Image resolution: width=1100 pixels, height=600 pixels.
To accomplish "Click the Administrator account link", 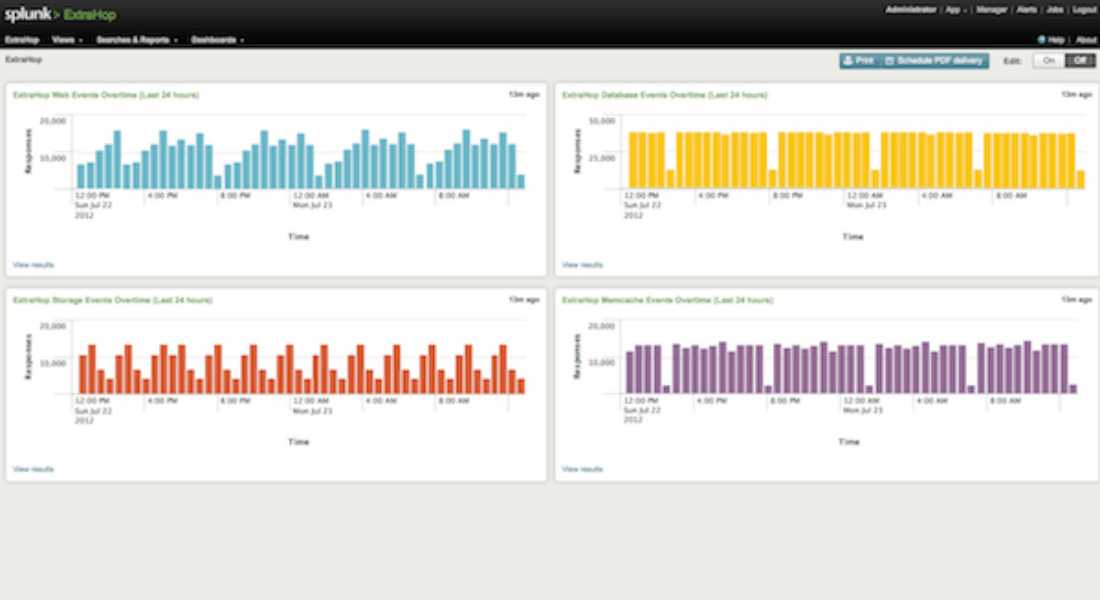I will 911,10.
